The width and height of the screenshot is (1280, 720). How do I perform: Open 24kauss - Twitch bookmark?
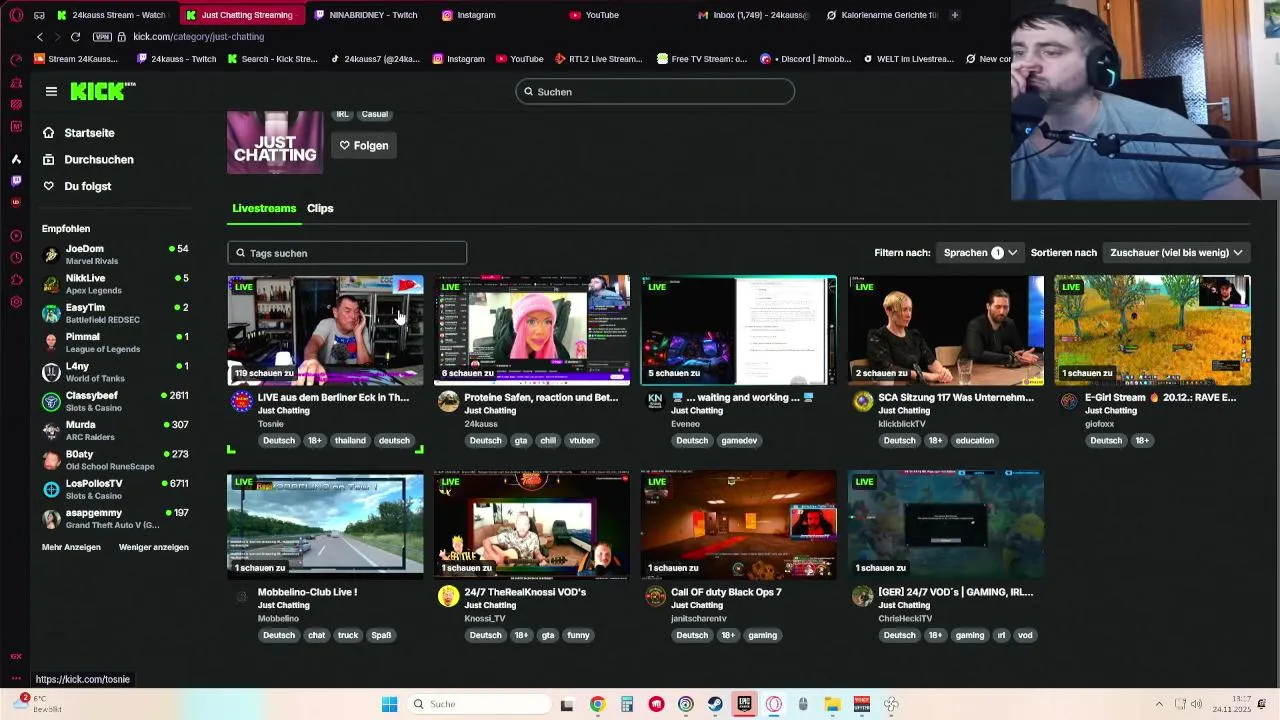pos(175,59)
